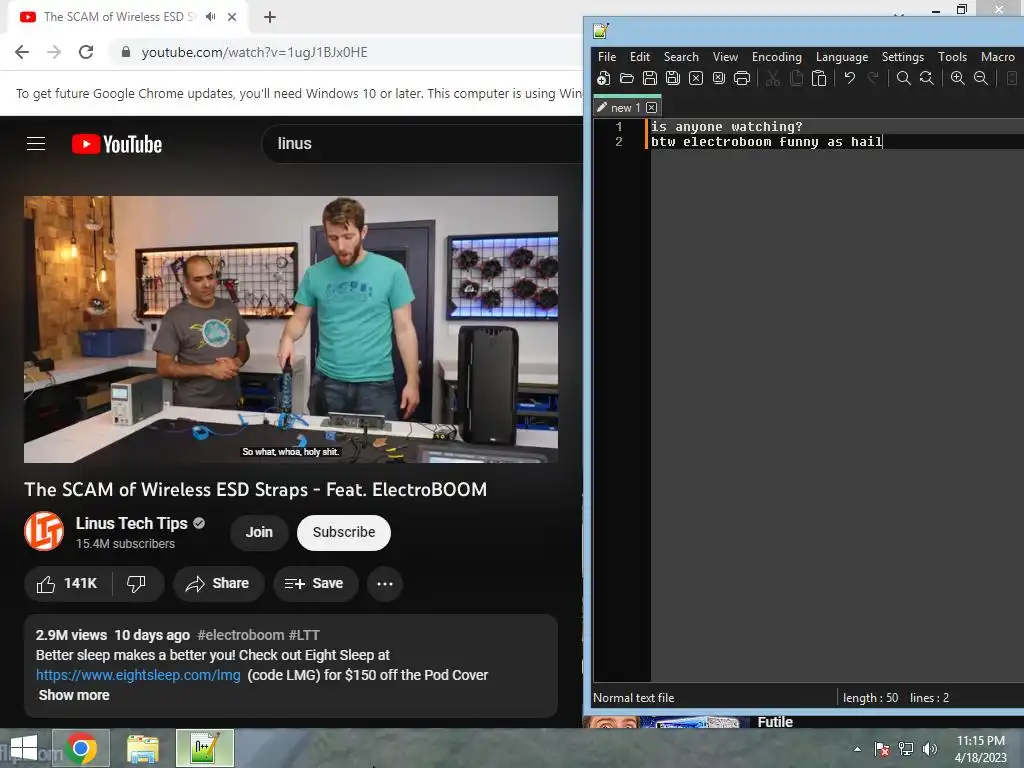Share the video
1024x768 pixels.
218,584
